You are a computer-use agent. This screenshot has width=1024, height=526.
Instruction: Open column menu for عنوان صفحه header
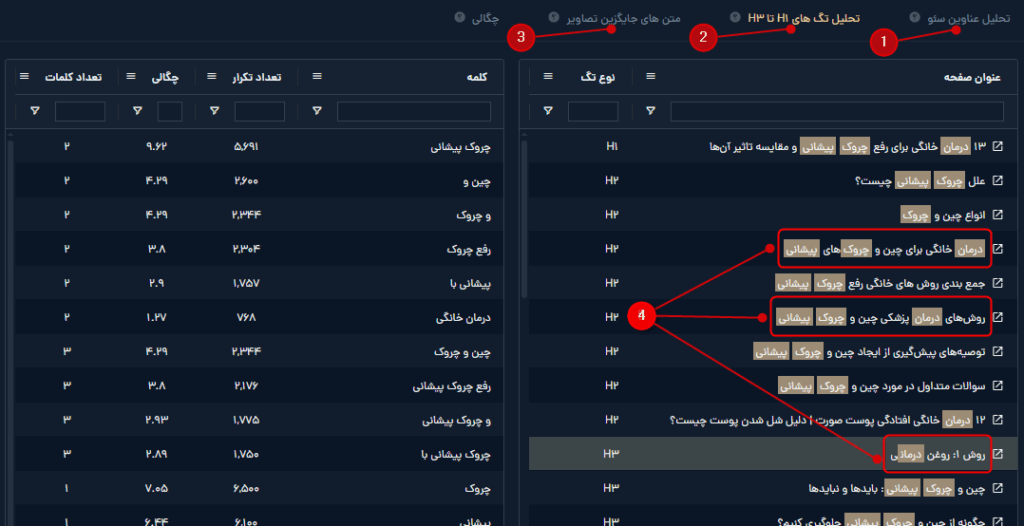coord(651,77)
